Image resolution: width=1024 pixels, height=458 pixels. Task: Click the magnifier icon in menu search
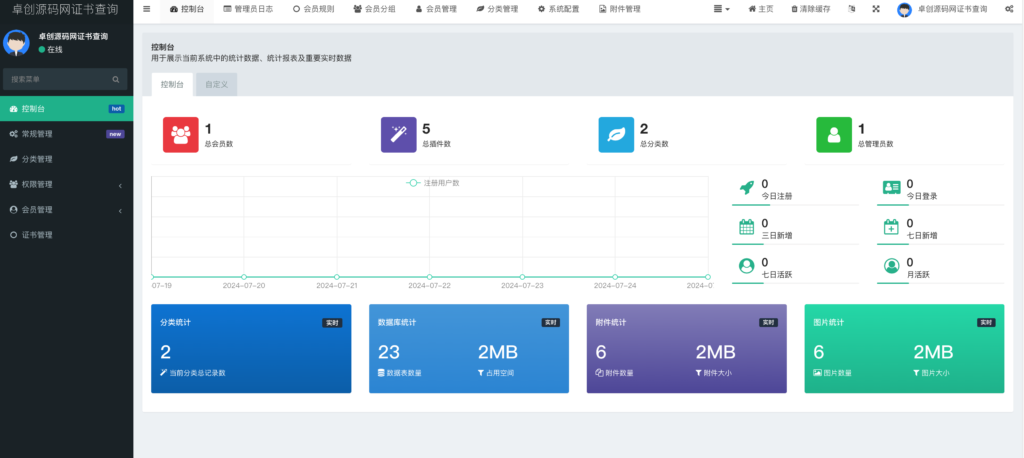[x=116, y=79]
